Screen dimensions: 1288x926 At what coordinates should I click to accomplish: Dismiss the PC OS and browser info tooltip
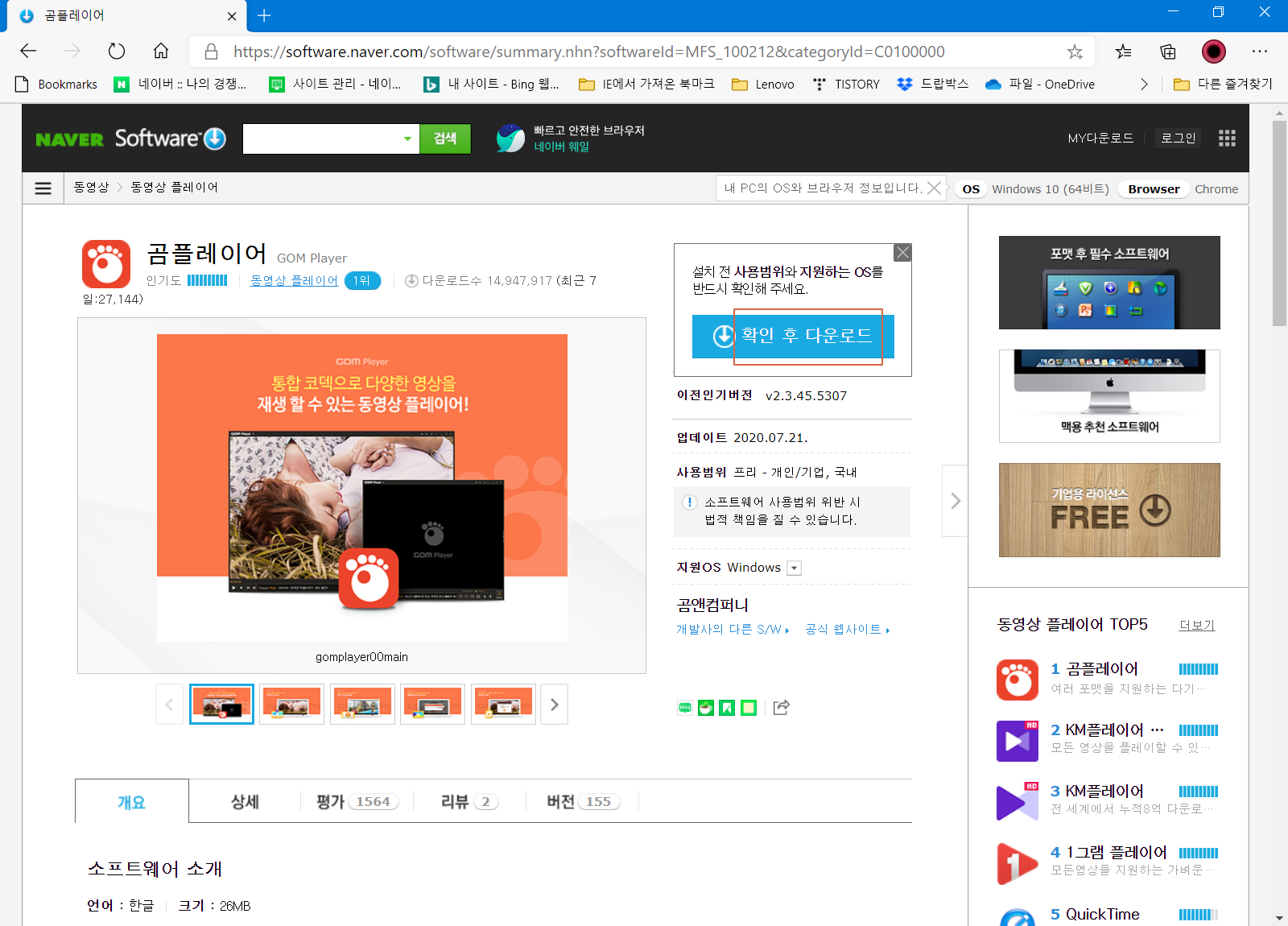tap(934, 188)
